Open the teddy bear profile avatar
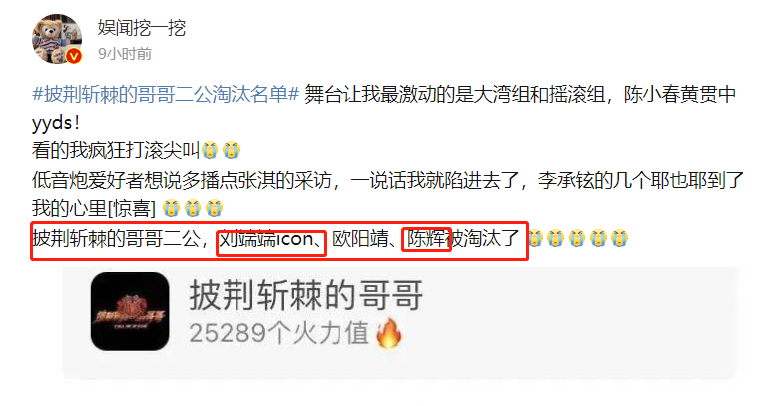780x406 pixels. click(x=57, y=39)
